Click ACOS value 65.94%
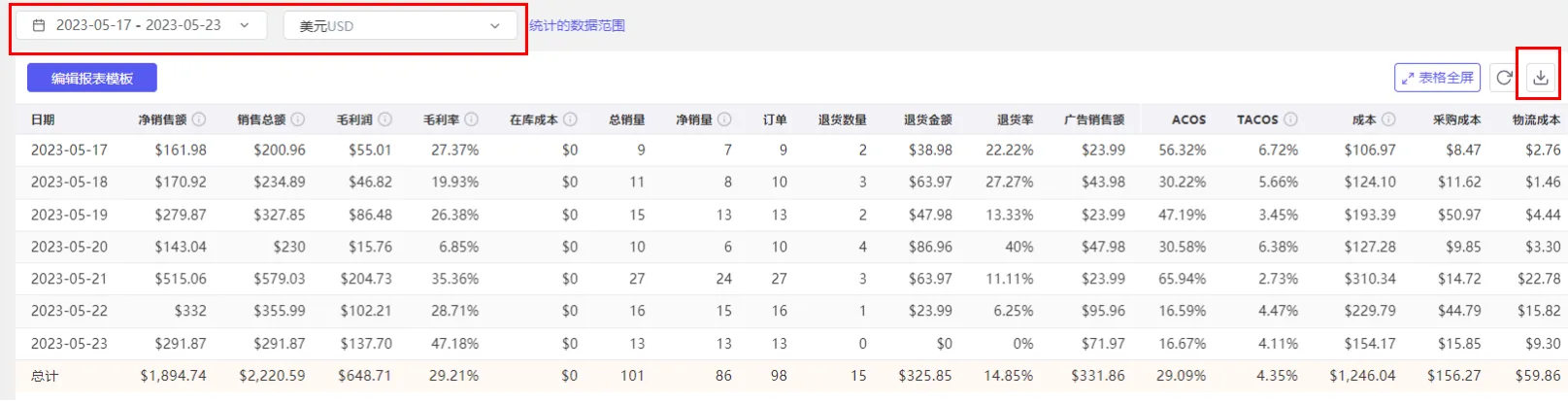Image resolution: width=1568 pixels, height=402 pixels. (x=1183, y=279)
